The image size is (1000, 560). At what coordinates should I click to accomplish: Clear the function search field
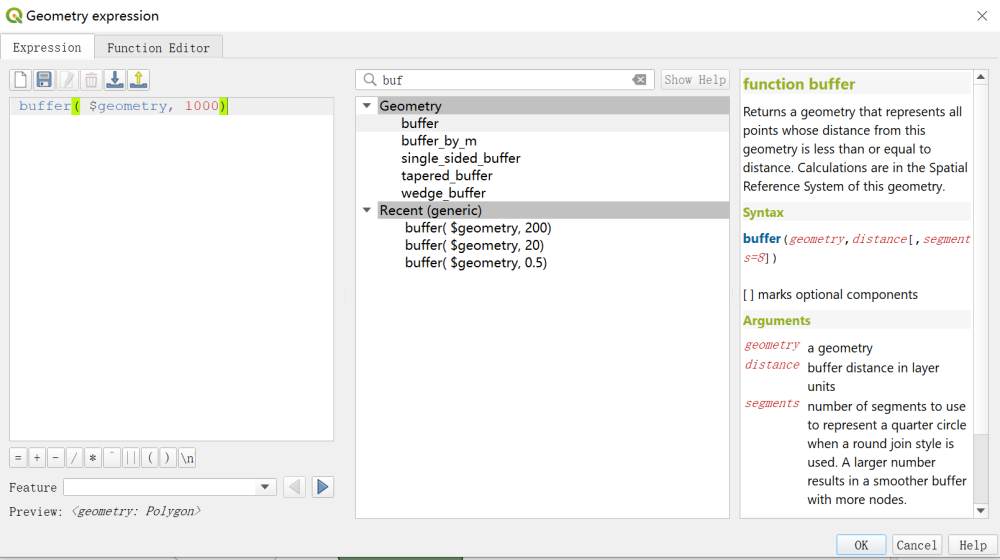[639, 80]
